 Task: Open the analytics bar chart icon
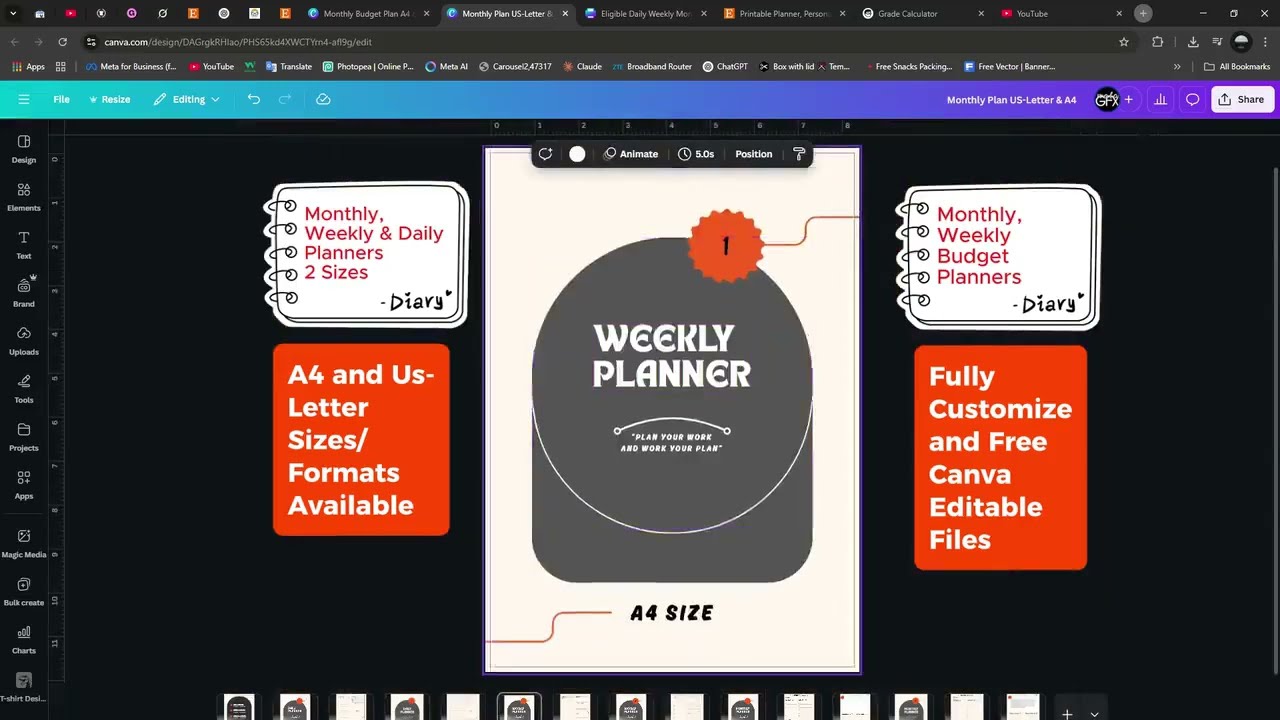(x=1160, y=99)
